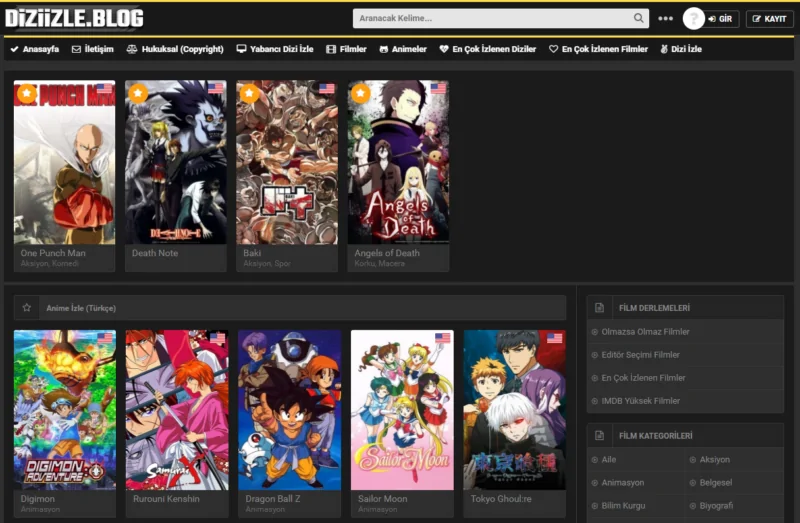The image size is (800, 523).
Task: Click the Tokyo Ghoul:re title text
Action: (501, 499)
